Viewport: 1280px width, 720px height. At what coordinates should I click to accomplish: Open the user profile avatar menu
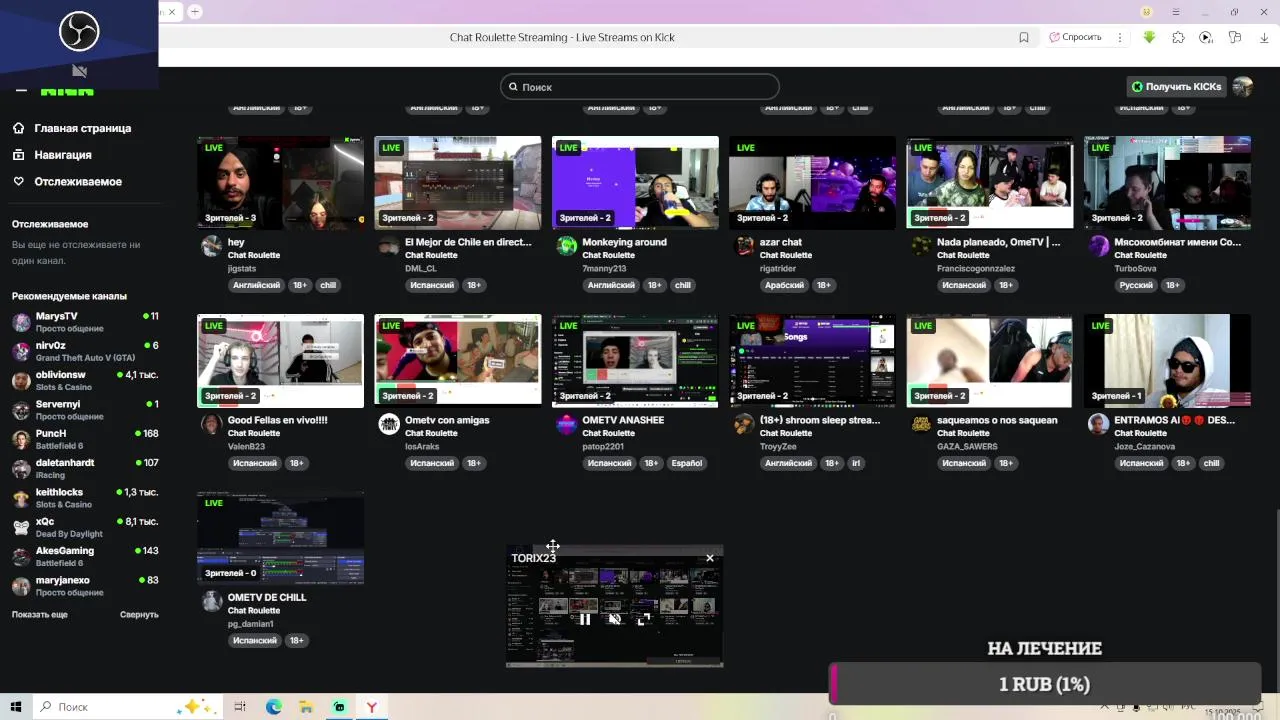coord(1242,87)
